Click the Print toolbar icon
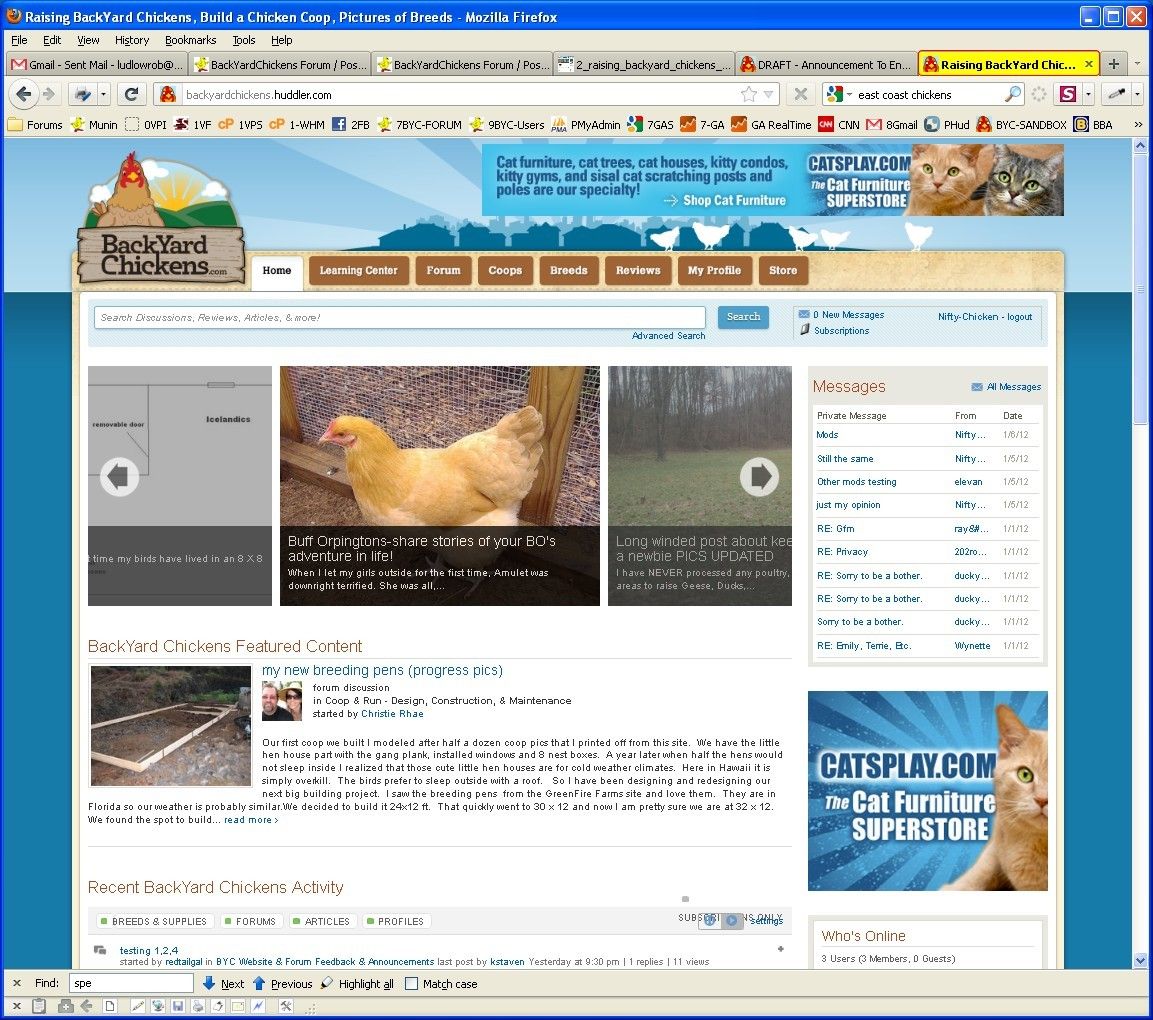 click(82, 94)
